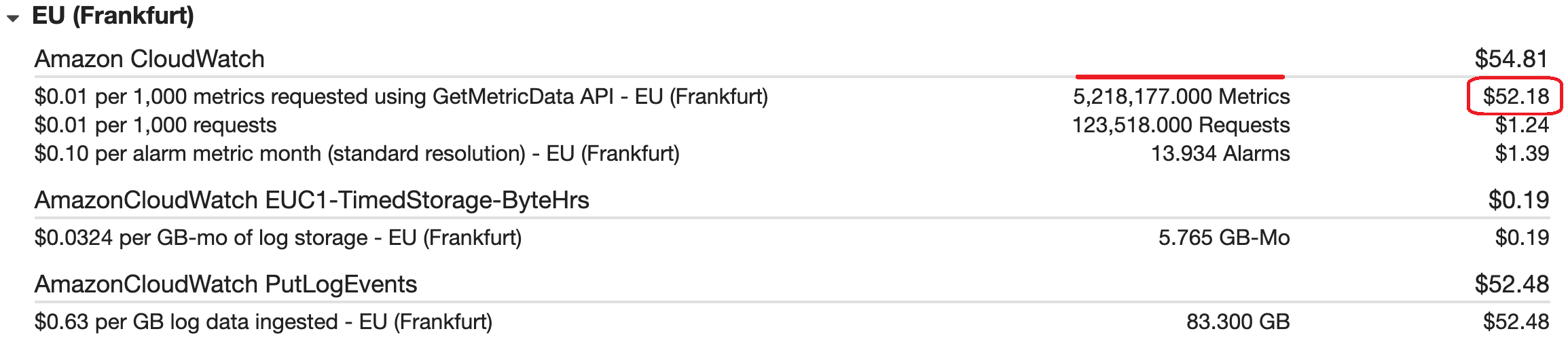Click the red-circled $52.18 amount
This screenshot has width=1568, height=344.
[1515, 97]
